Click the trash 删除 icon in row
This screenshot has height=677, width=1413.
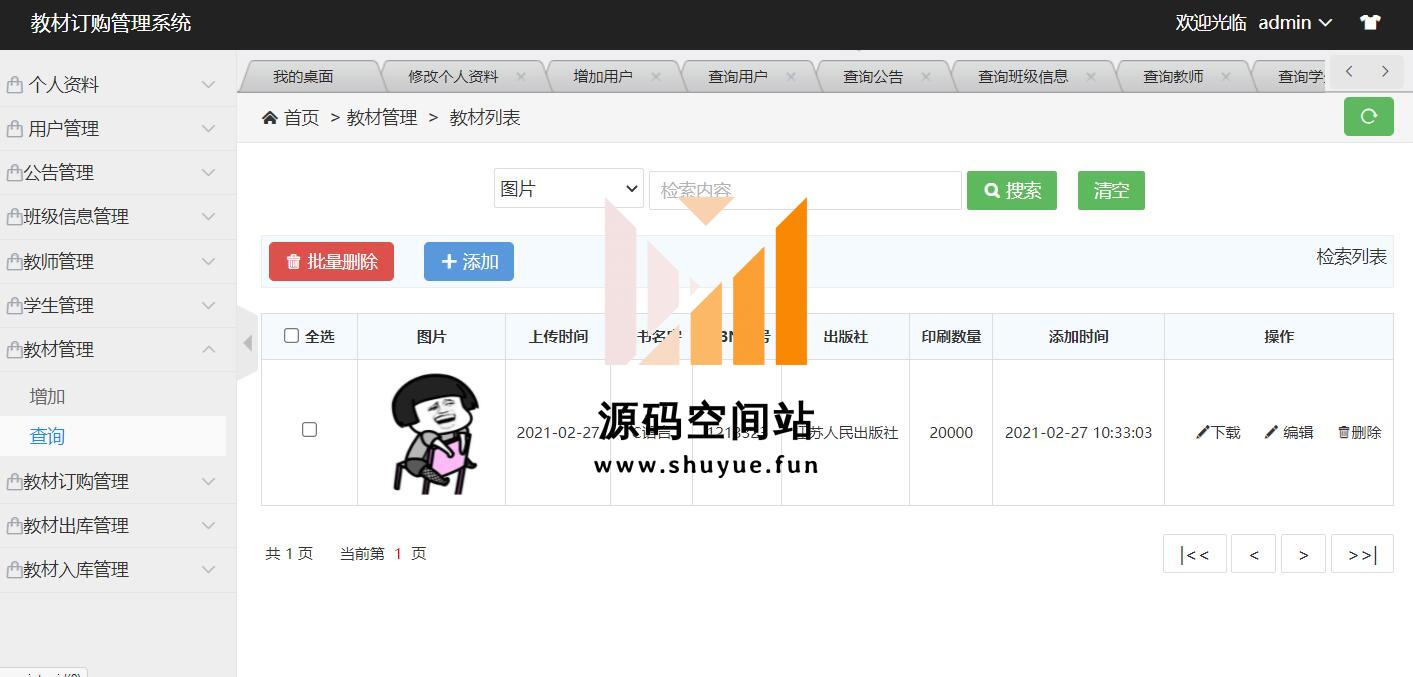point(1344,432)
